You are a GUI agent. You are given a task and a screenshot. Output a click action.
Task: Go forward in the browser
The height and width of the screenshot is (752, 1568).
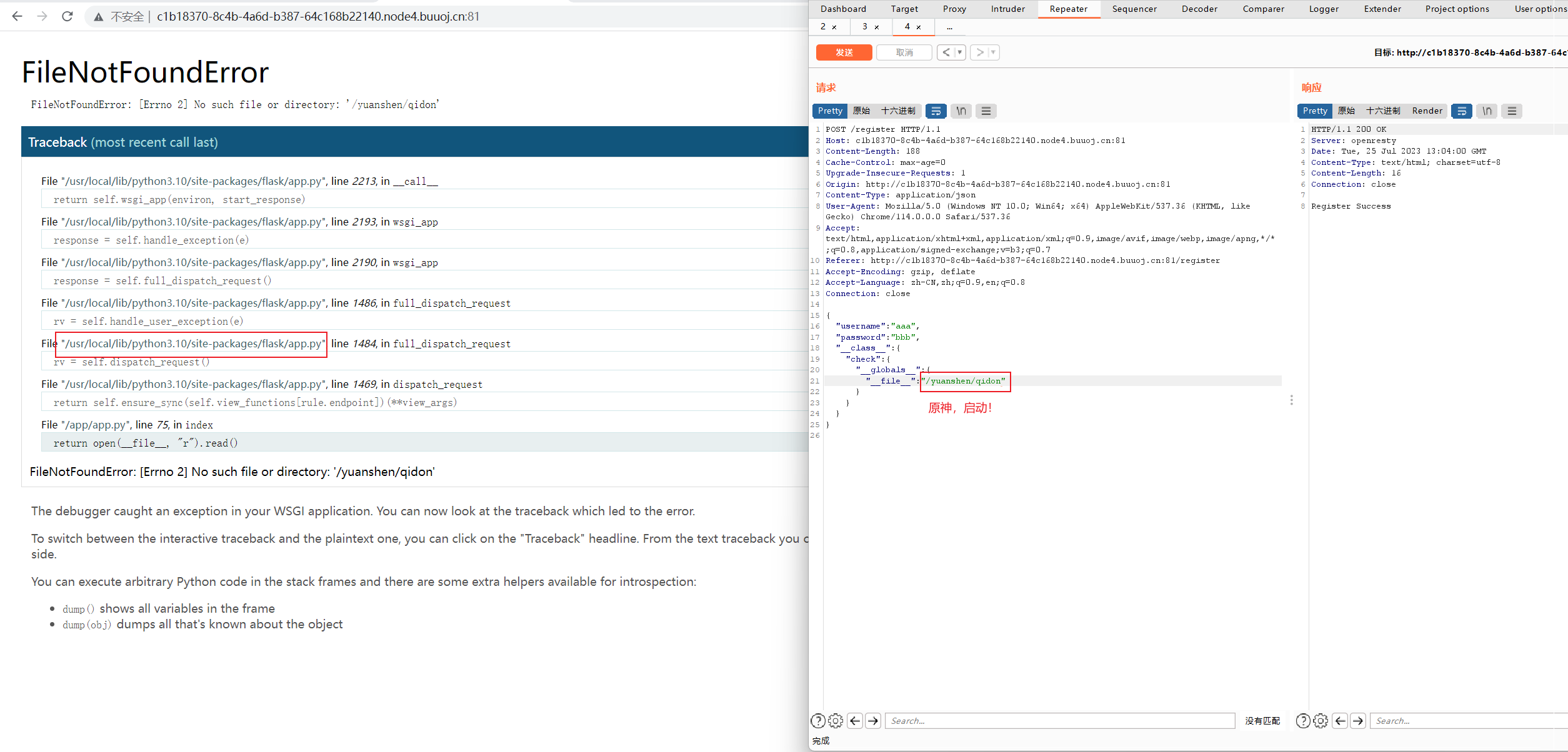pos(42,16)
